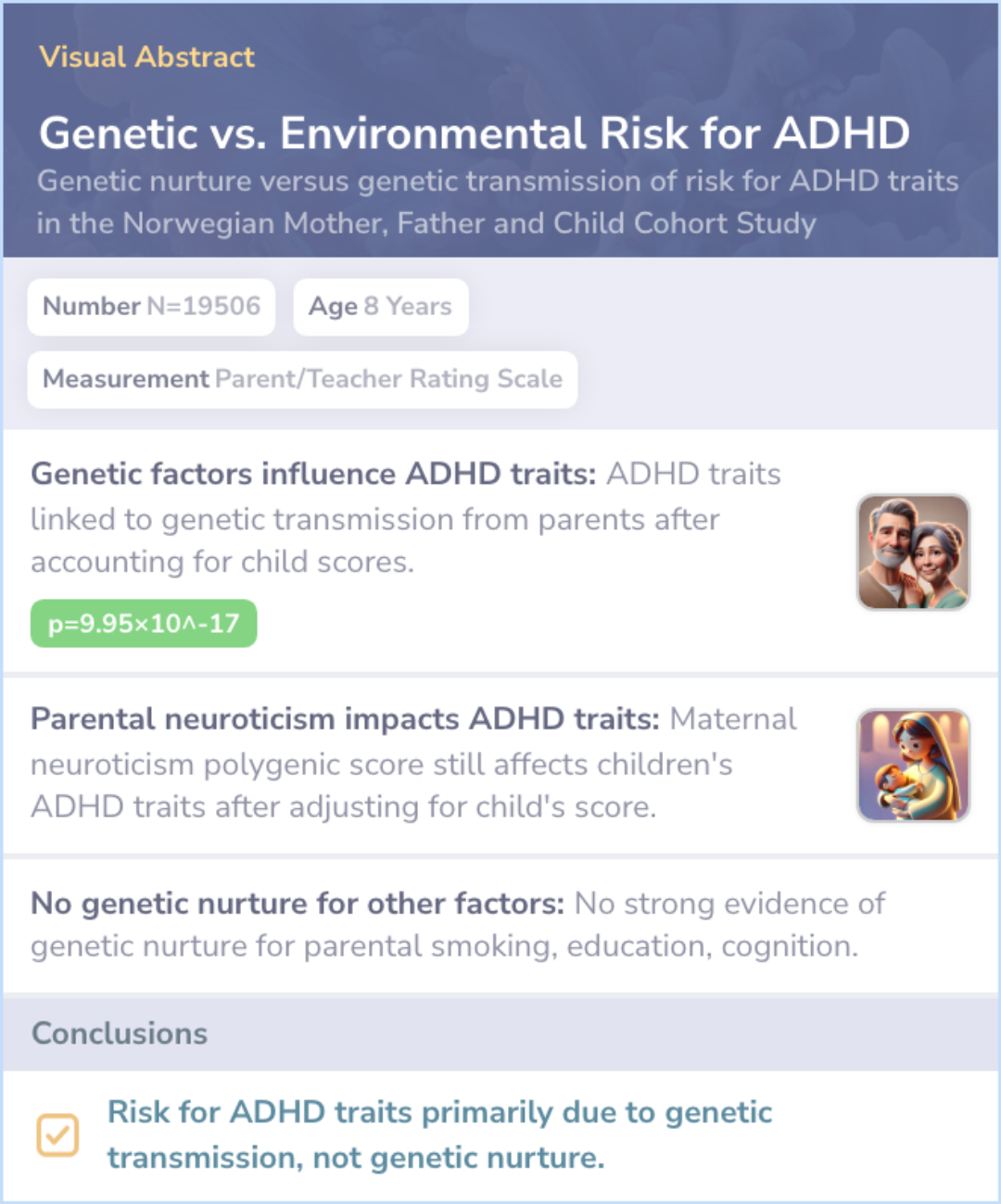1001x1204 pixels.
Task: Select the Age 8 Years tag
Action: pos(380,307)
